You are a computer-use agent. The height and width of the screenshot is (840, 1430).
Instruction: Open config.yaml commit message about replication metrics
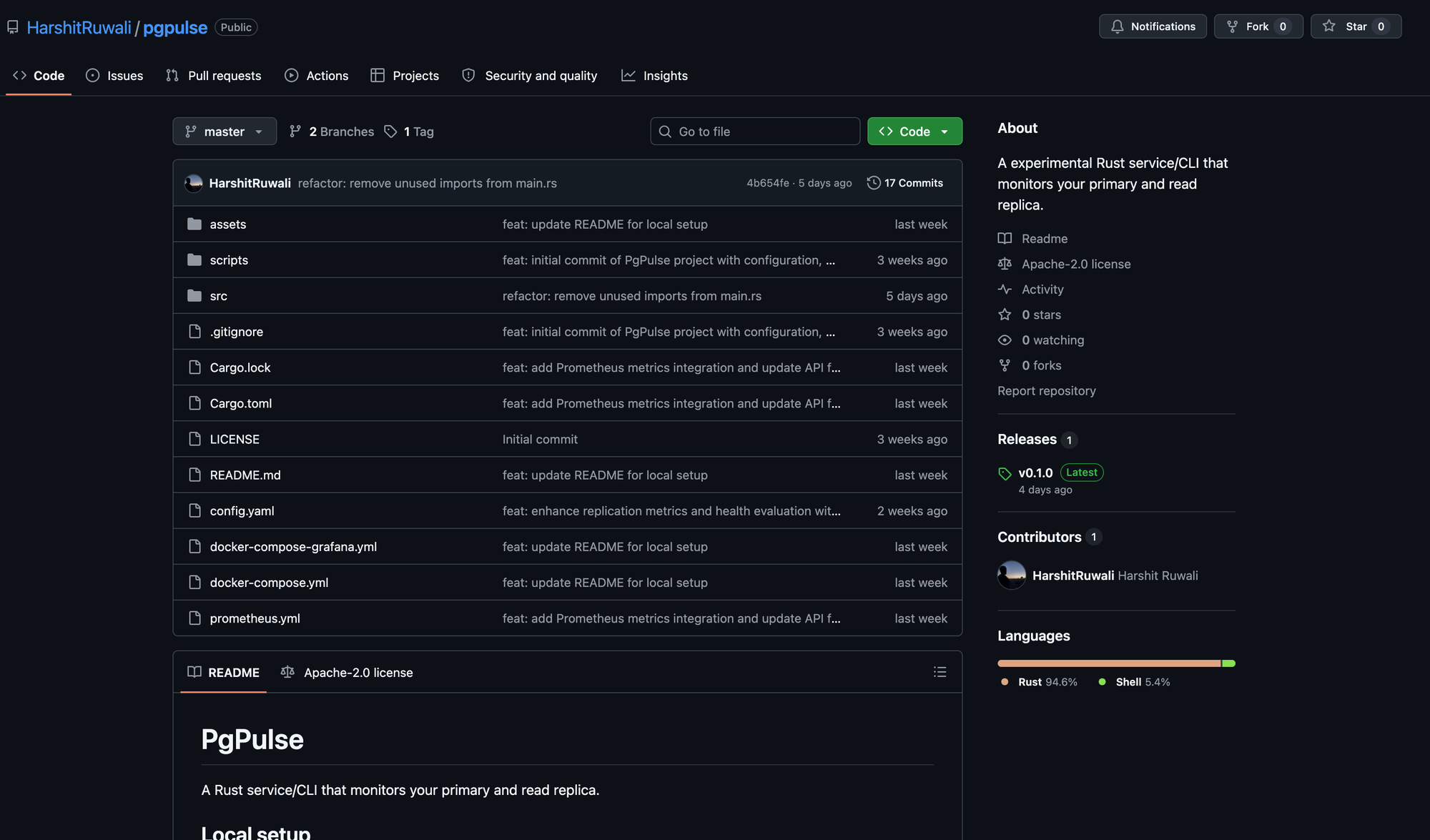671,511
